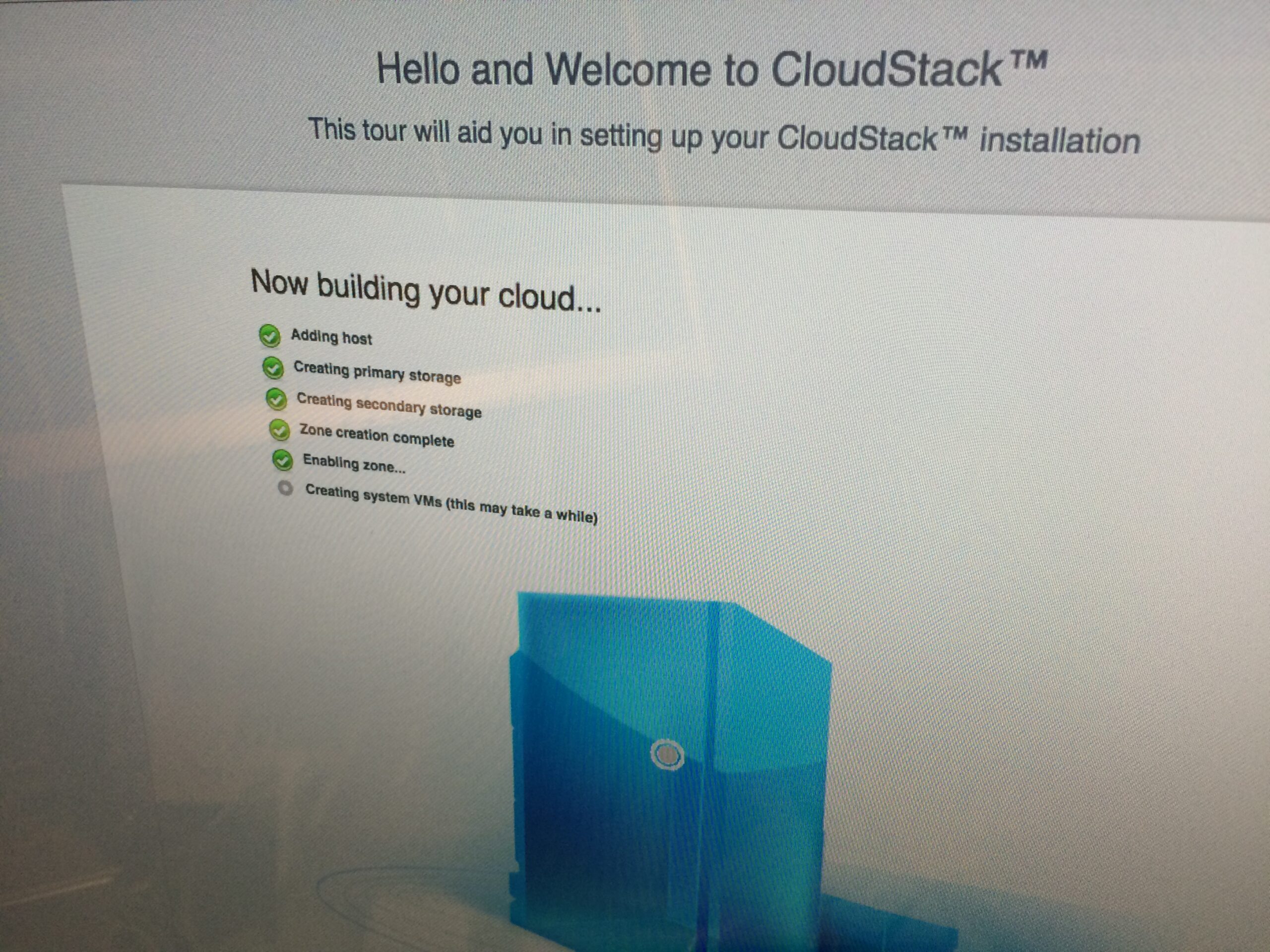Click the 'Creating primary storage' step text
This screenshot has width=1270, height=952.
(x=377, y=372)
